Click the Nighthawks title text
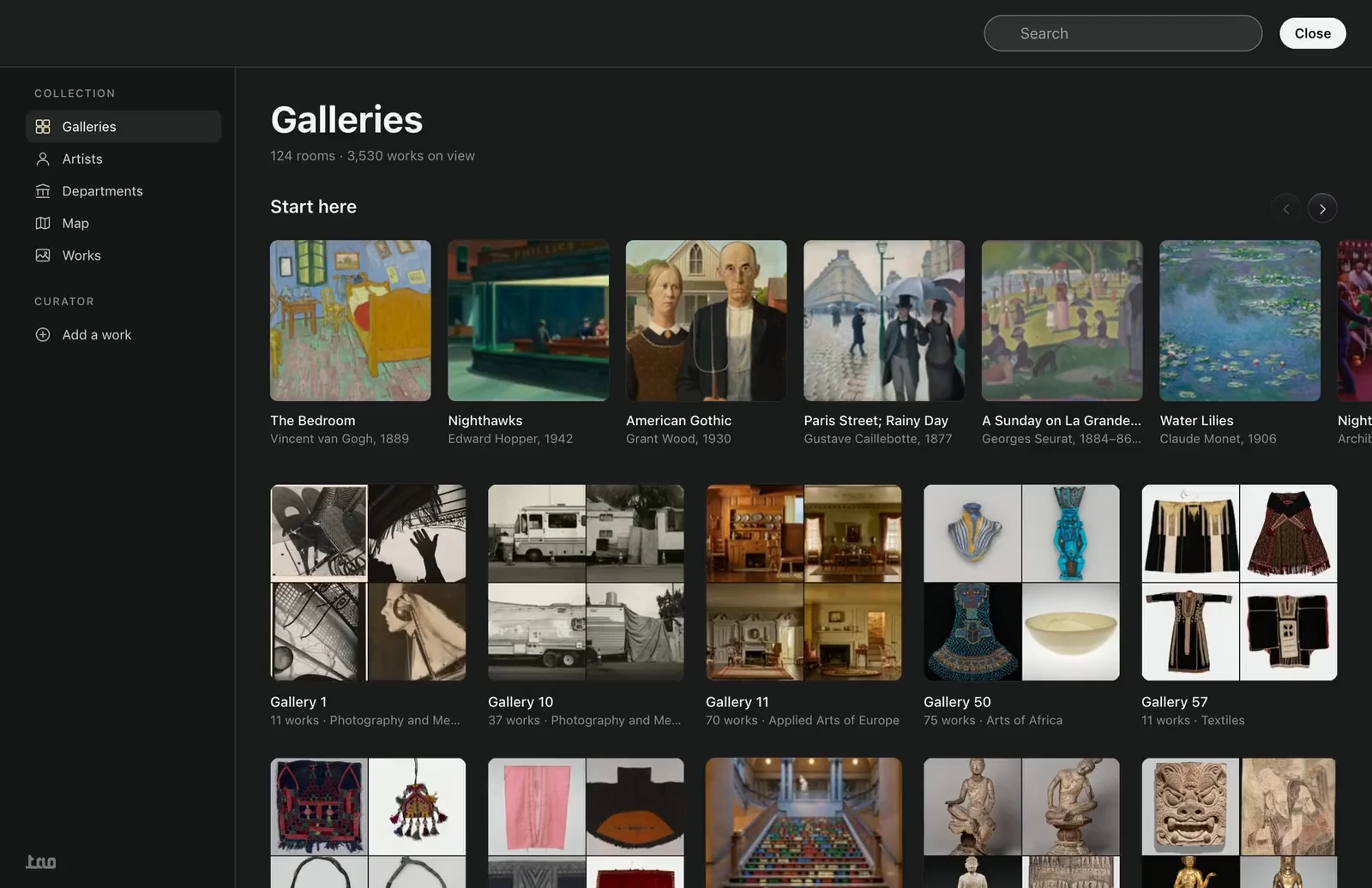1372x888 pixels. pyautogui.click(x=485, y=421)
